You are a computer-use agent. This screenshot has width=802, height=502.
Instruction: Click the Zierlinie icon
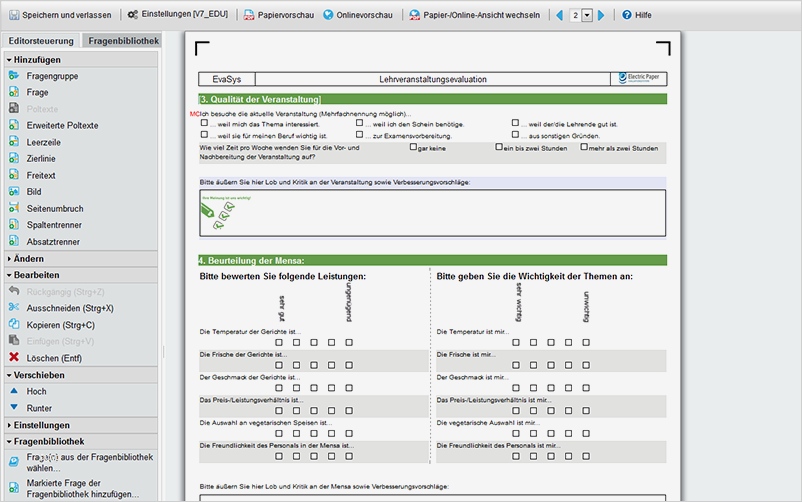[14, 158]
